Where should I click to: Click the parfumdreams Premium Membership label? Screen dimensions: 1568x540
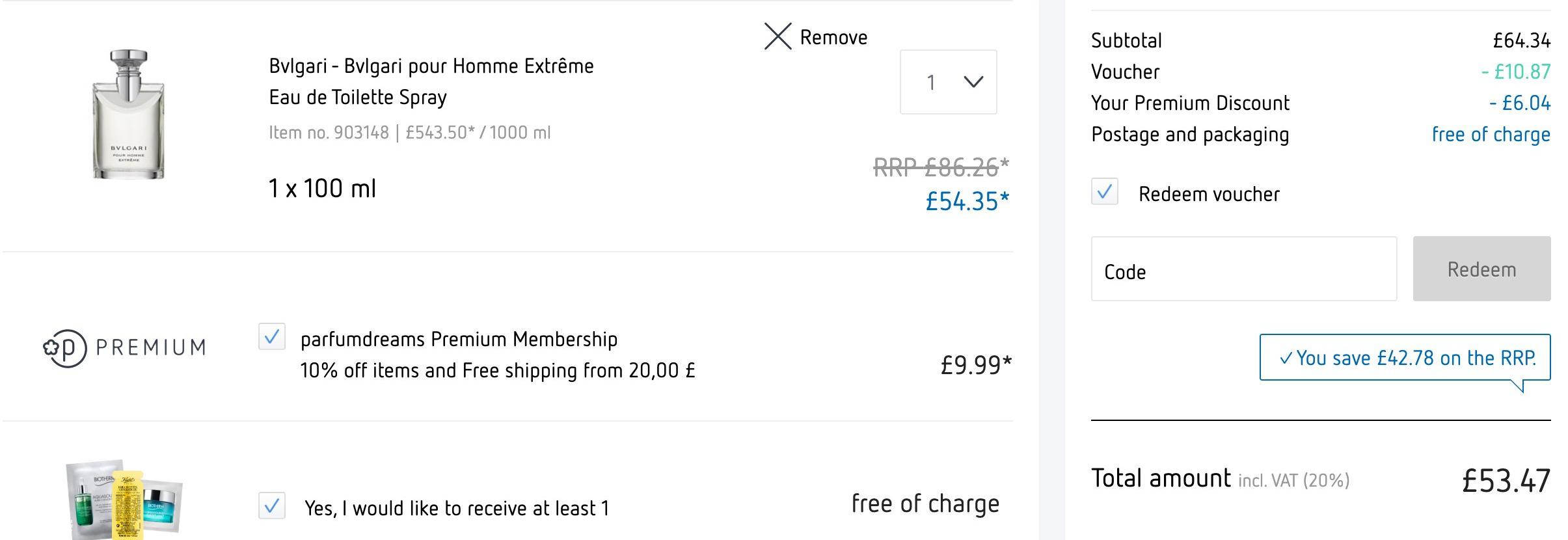[x=459, y=339]
